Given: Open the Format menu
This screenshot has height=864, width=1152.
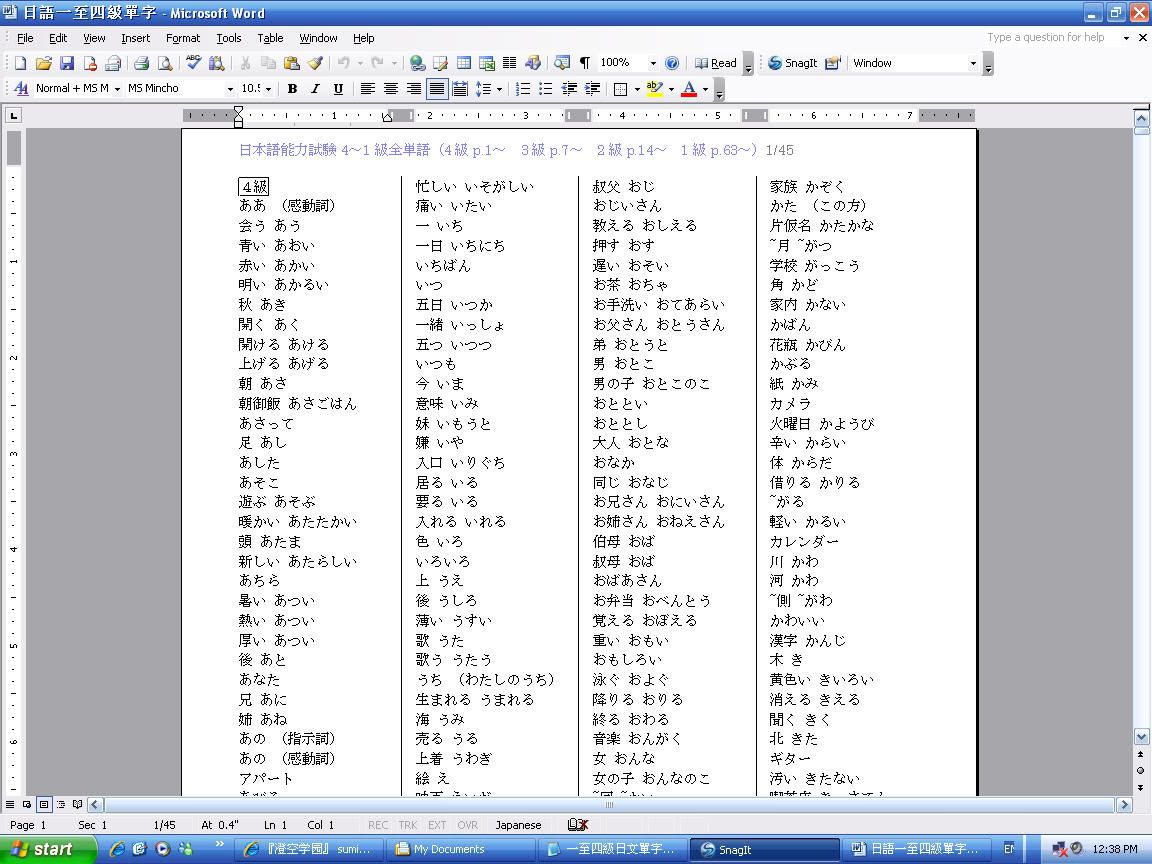Looking at the screenshot, I should (183, 38).
